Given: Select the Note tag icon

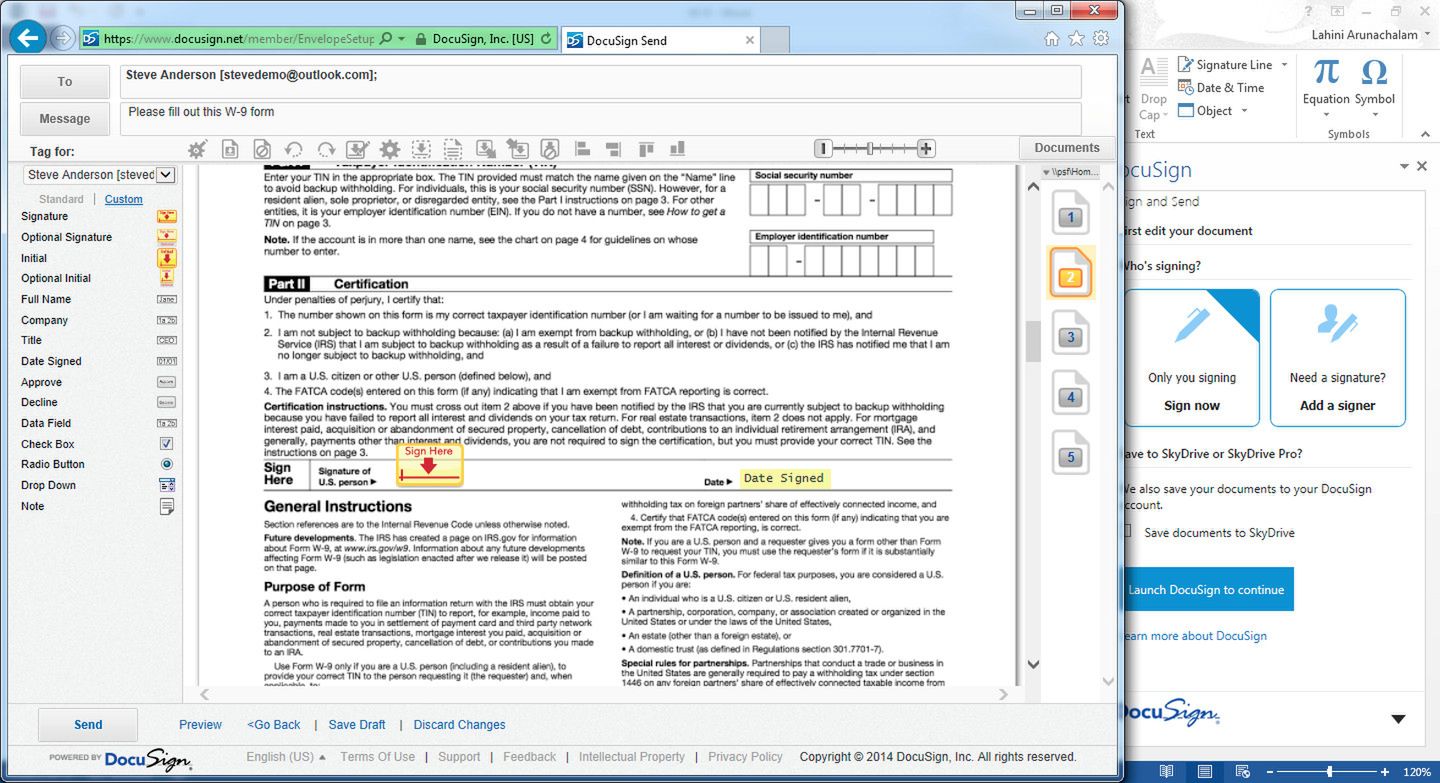Looking at the screenshot, I should pos(167,506).
